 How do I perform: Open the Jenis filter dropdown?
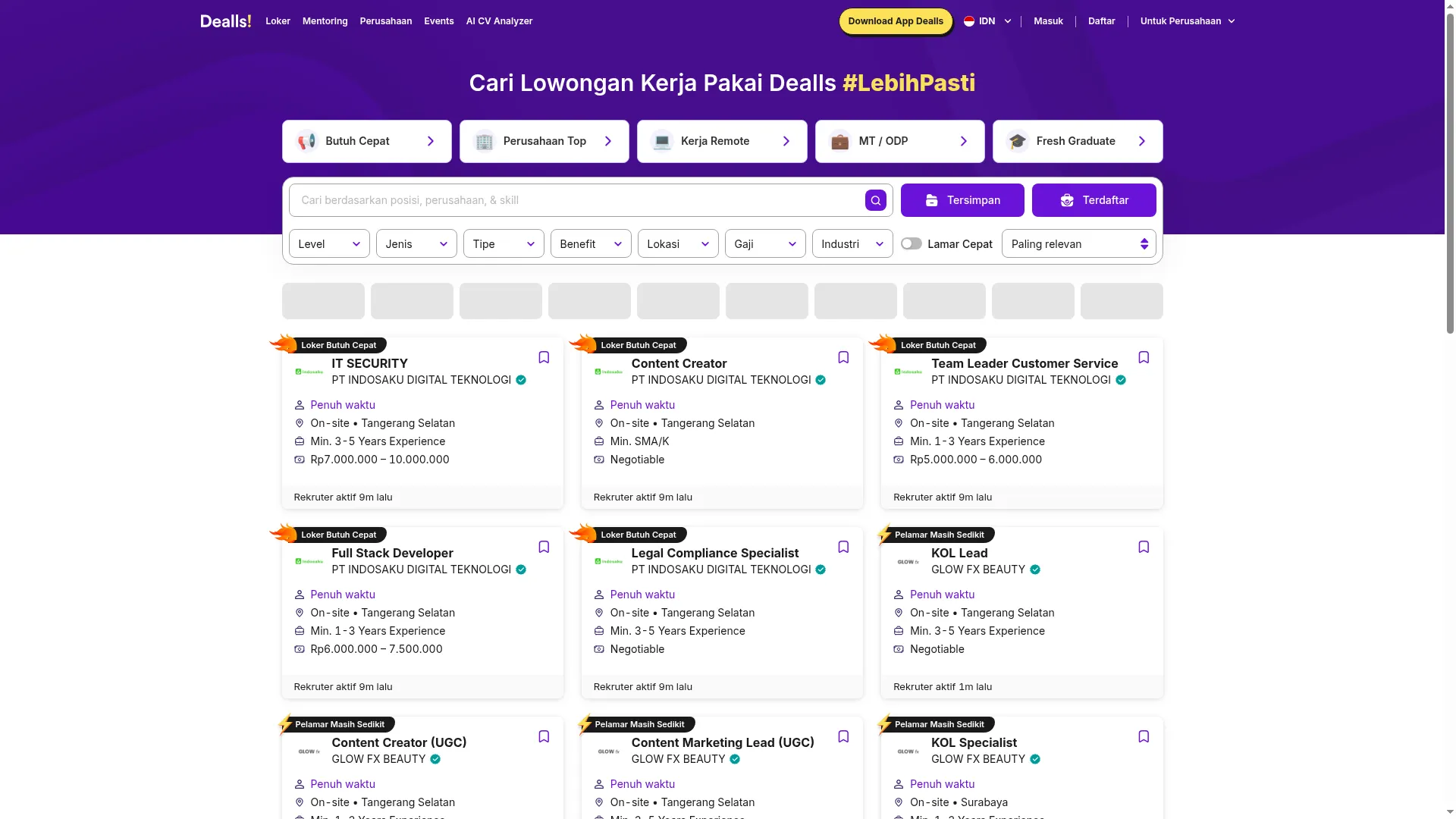(416, 243)
